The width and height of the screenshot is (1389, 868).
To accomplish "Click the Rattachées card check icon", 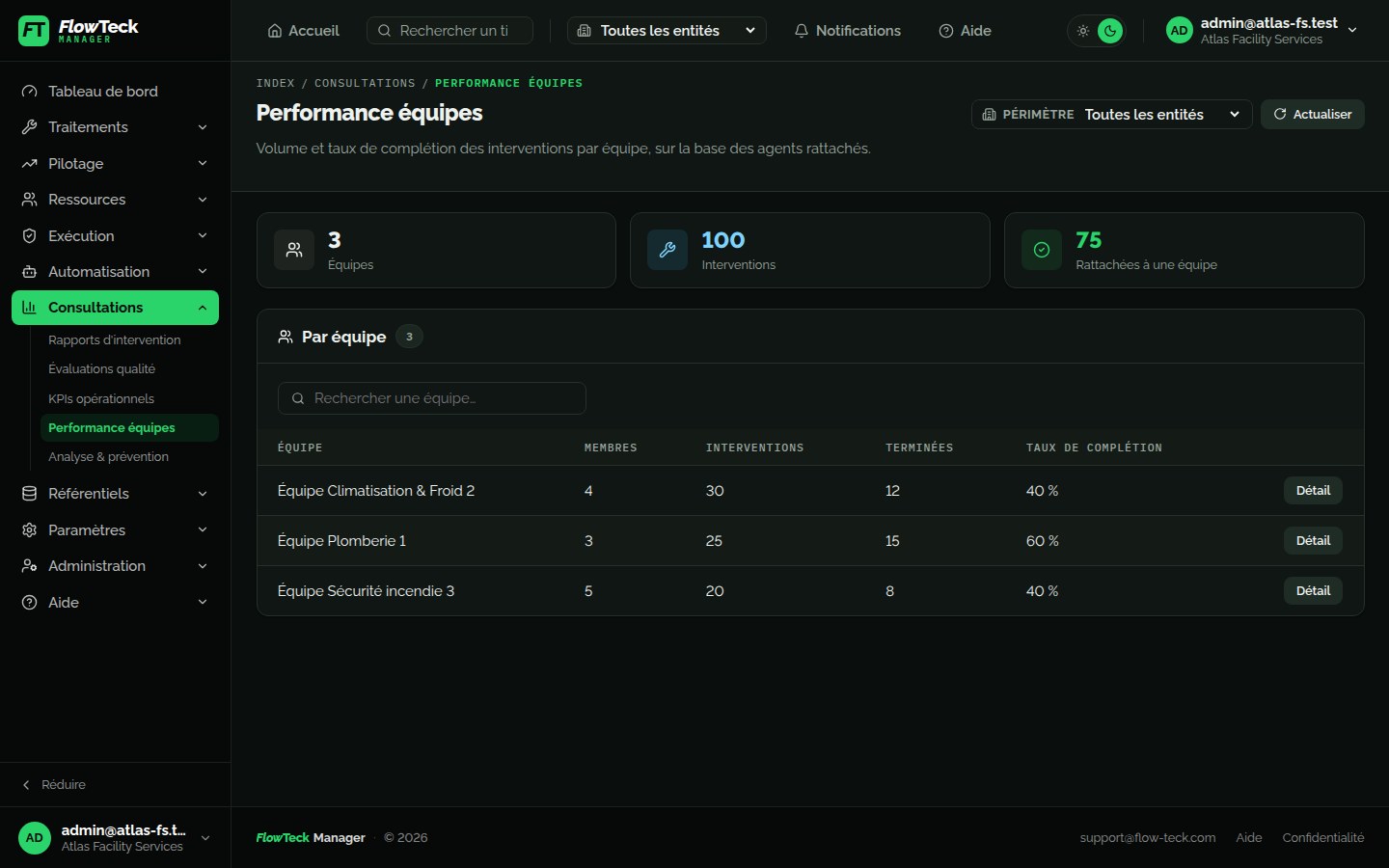I will tap(1042, 250).
